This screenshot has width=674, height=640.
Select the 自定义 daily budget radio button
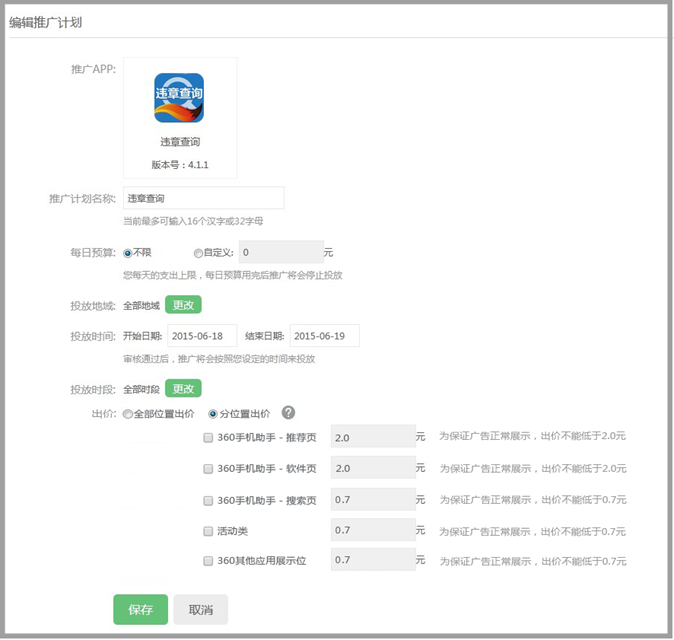[x=198, y=253]
